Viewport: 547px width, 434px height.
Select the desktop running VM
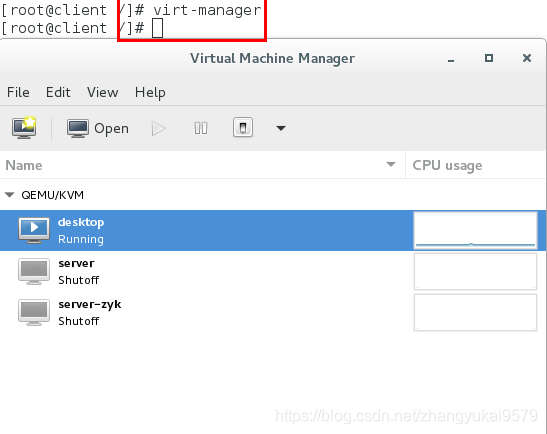click(x=273, y=230)
